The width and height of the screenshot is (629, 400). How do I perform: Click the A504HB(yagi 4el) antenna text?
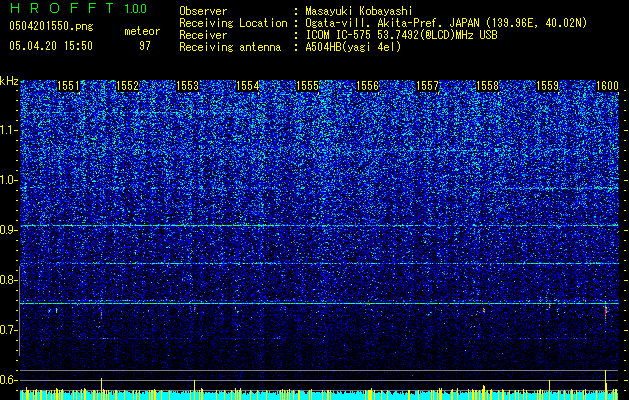(353, 47)
